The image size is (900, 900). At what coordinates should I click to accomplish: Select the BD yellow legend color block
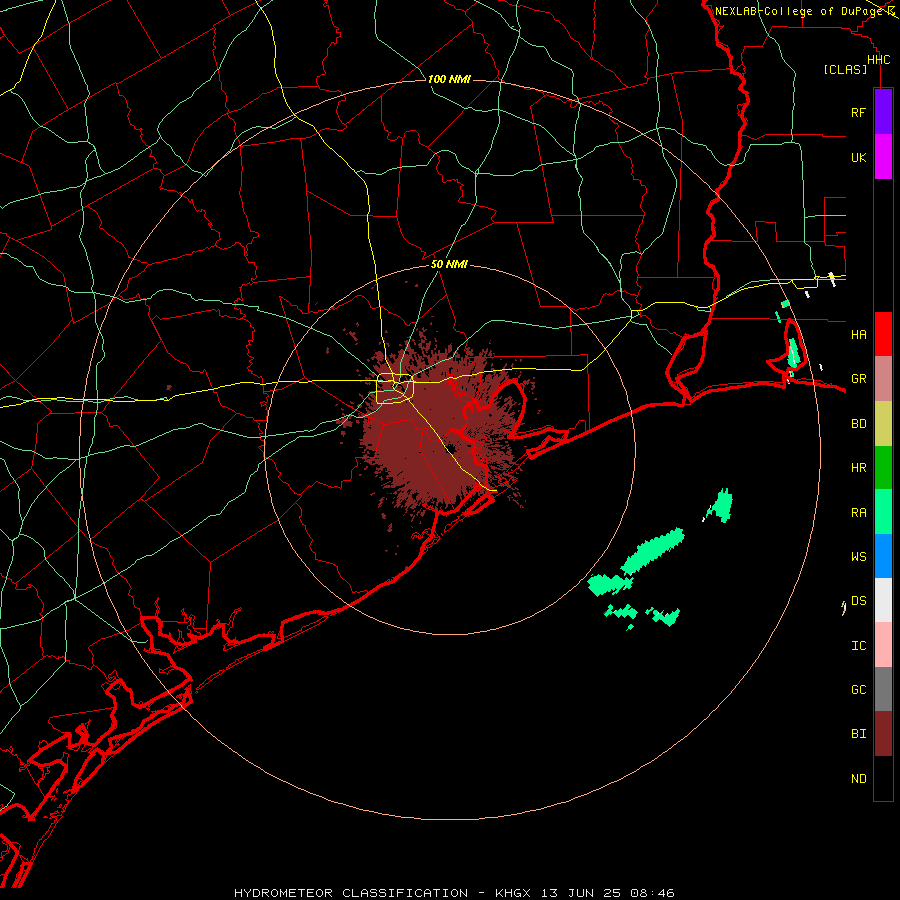[883, 423]
